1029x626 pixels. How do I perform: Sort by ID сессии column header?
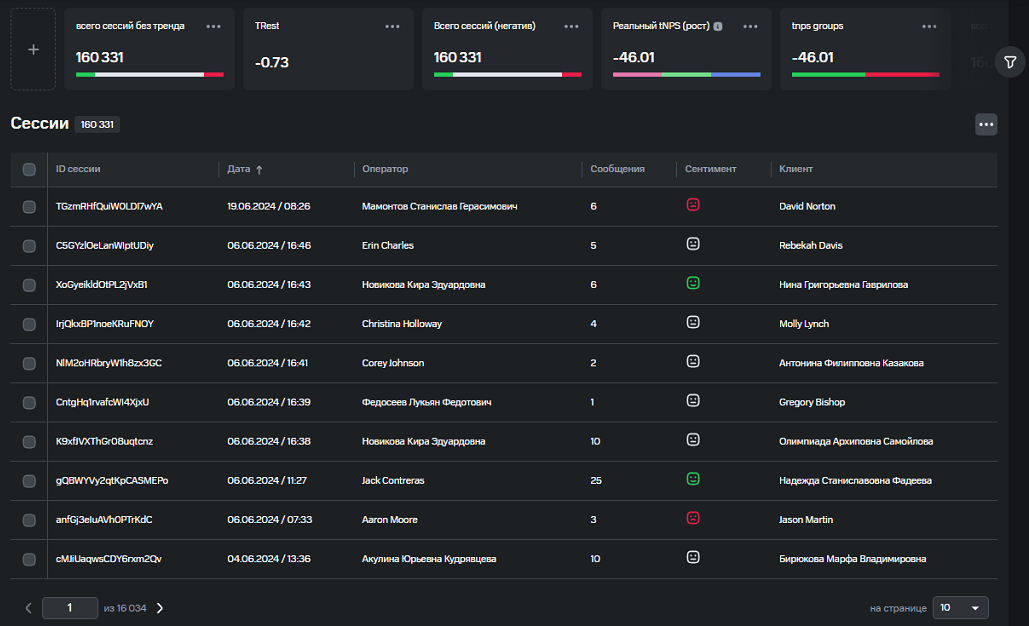78,169
